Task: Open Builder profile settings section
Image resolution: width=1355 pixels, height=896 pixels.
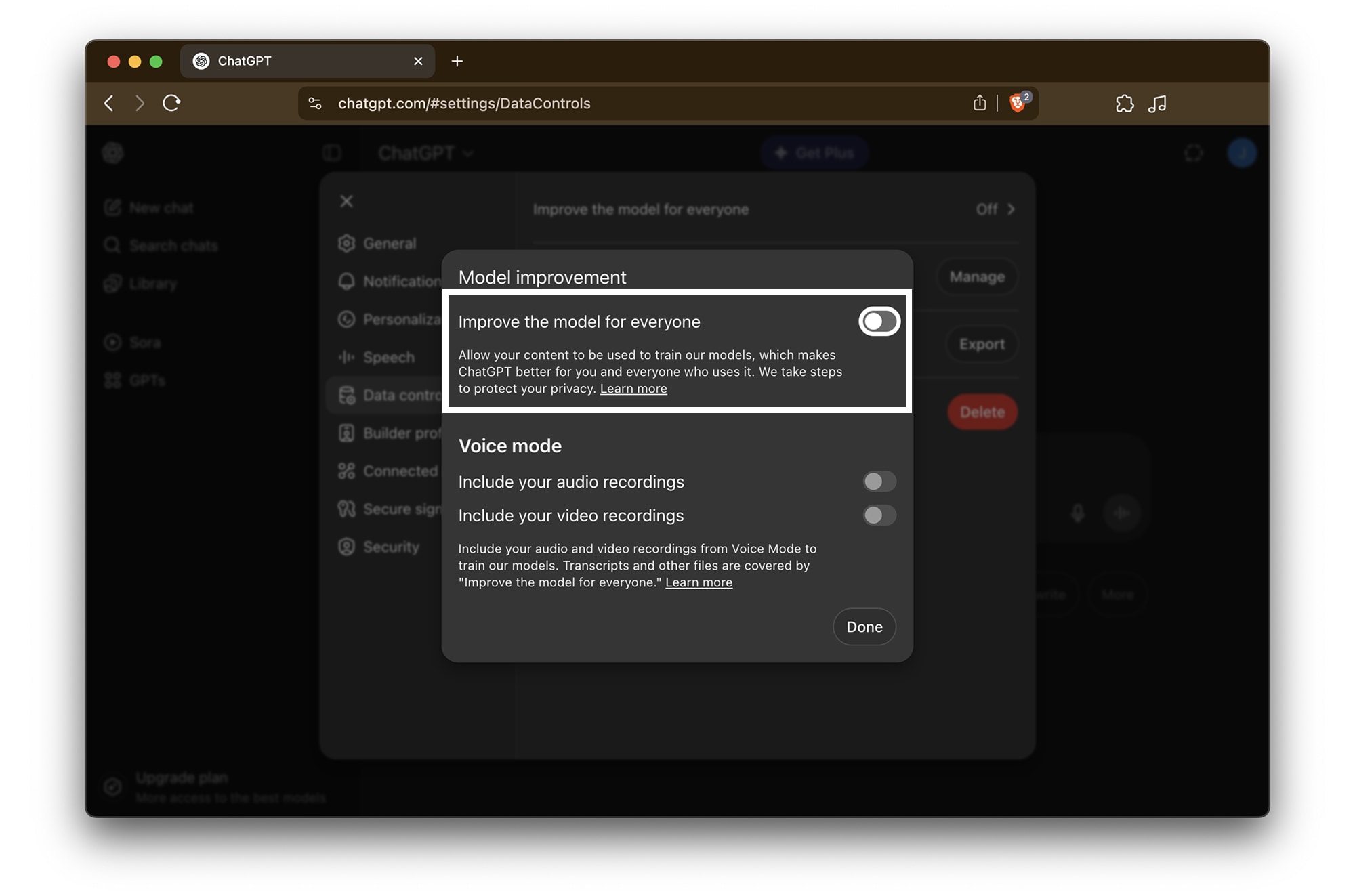Action: coord(390,433)
